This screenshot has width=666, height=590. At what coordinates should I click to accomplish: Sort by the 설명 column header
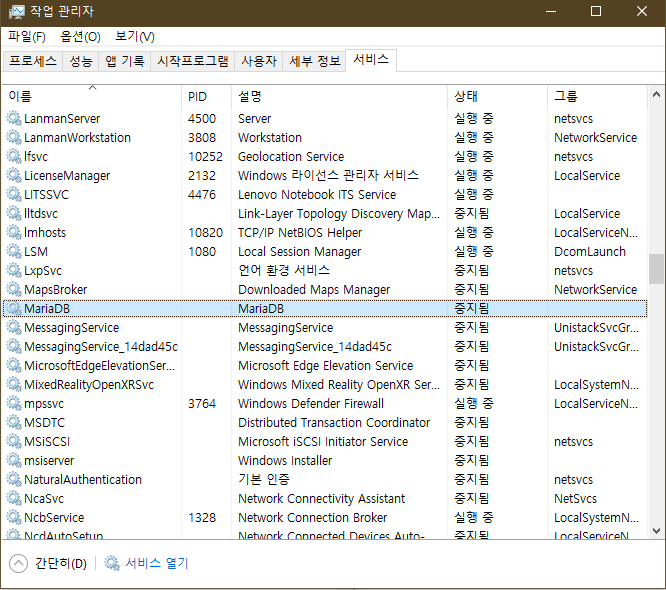(339, 96)
